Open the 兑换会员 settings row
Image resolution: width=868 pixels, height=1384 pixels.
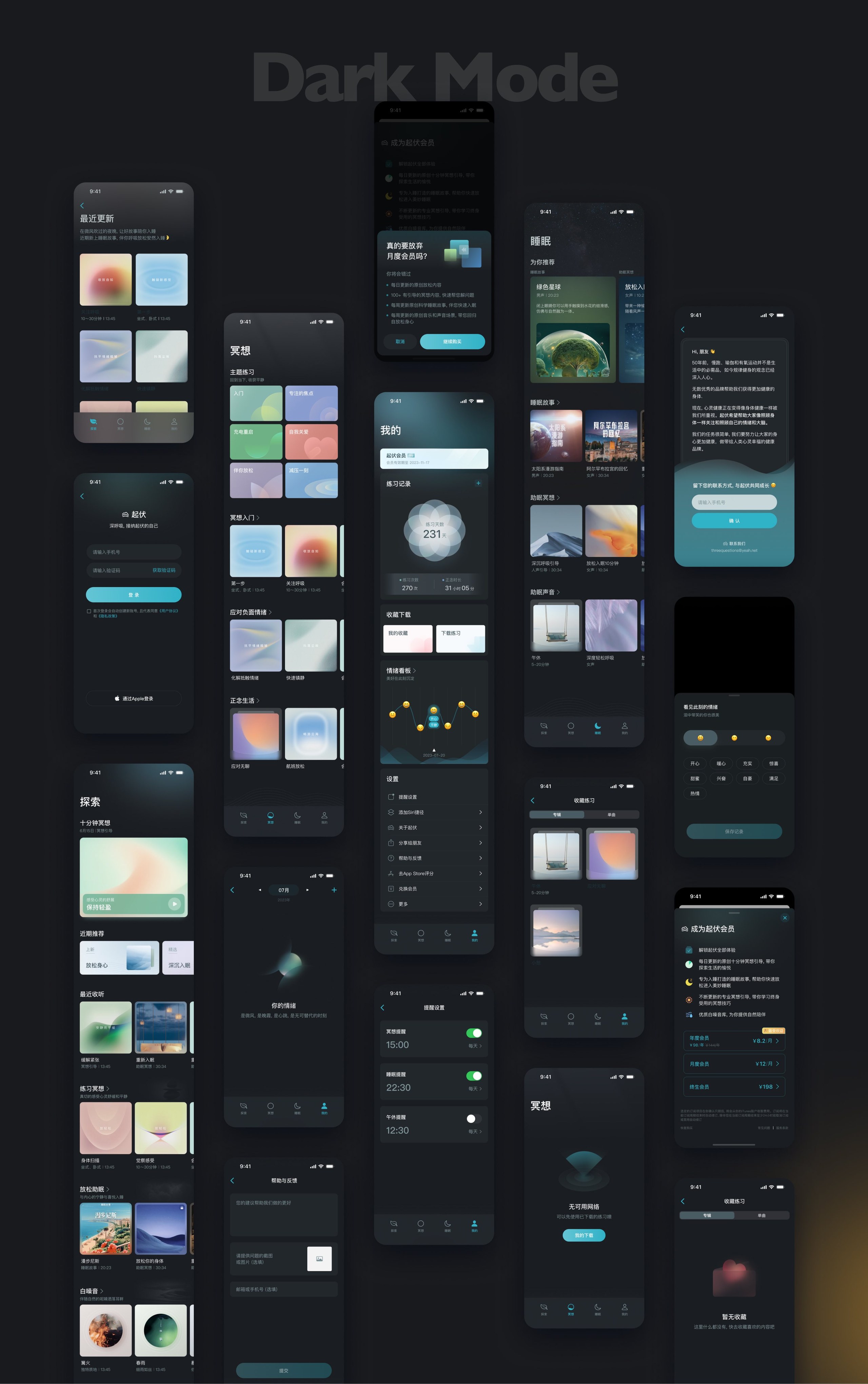tap(434, 888)
